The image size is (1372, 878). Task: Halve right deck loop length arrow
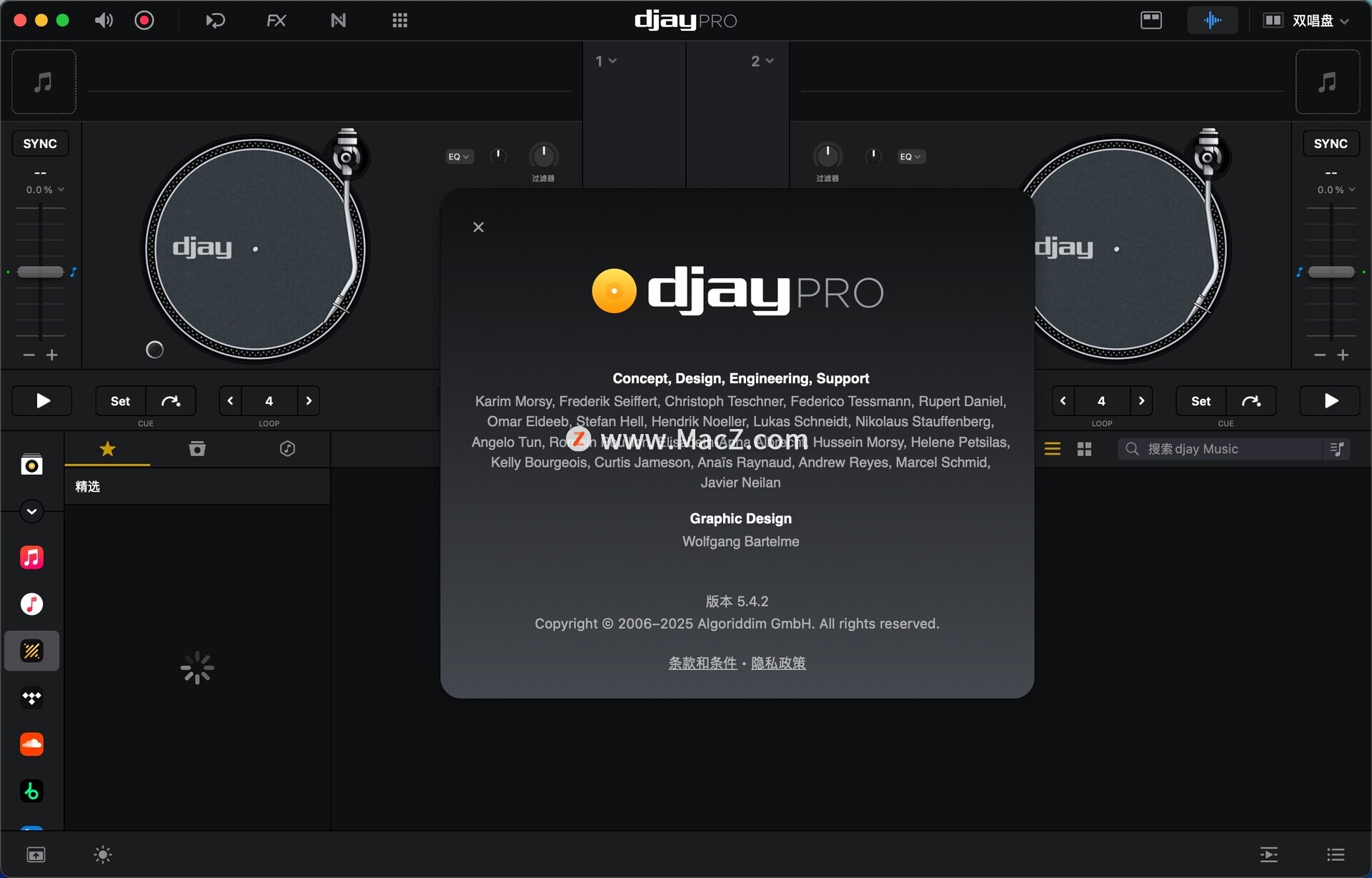(x=1063, y=400)
